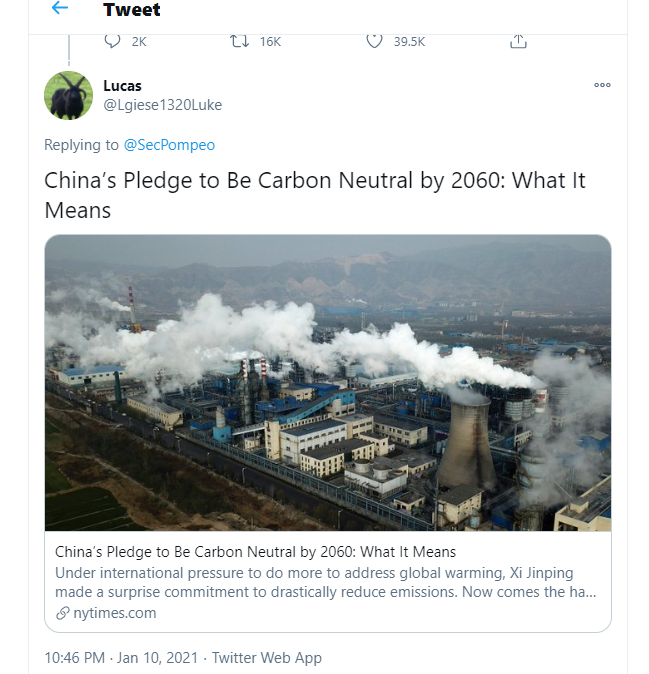The width and height of the screenshot is (649, 674).
Task: View the 16K retweet count
Action: pyautogui.click(x=270, y=42)
